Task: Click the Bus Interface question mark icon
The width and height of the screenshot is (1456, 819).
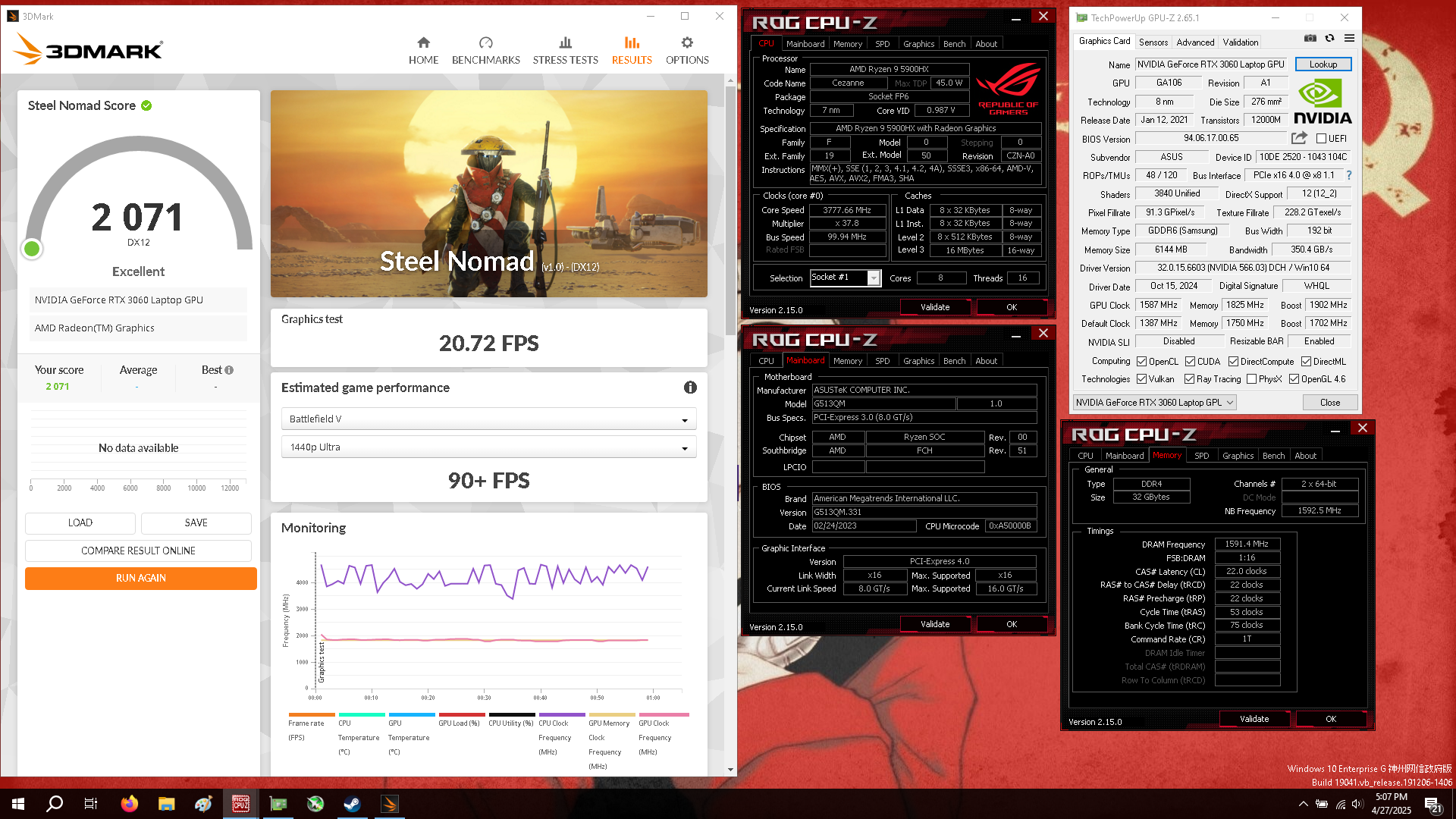Action: 1348,175
